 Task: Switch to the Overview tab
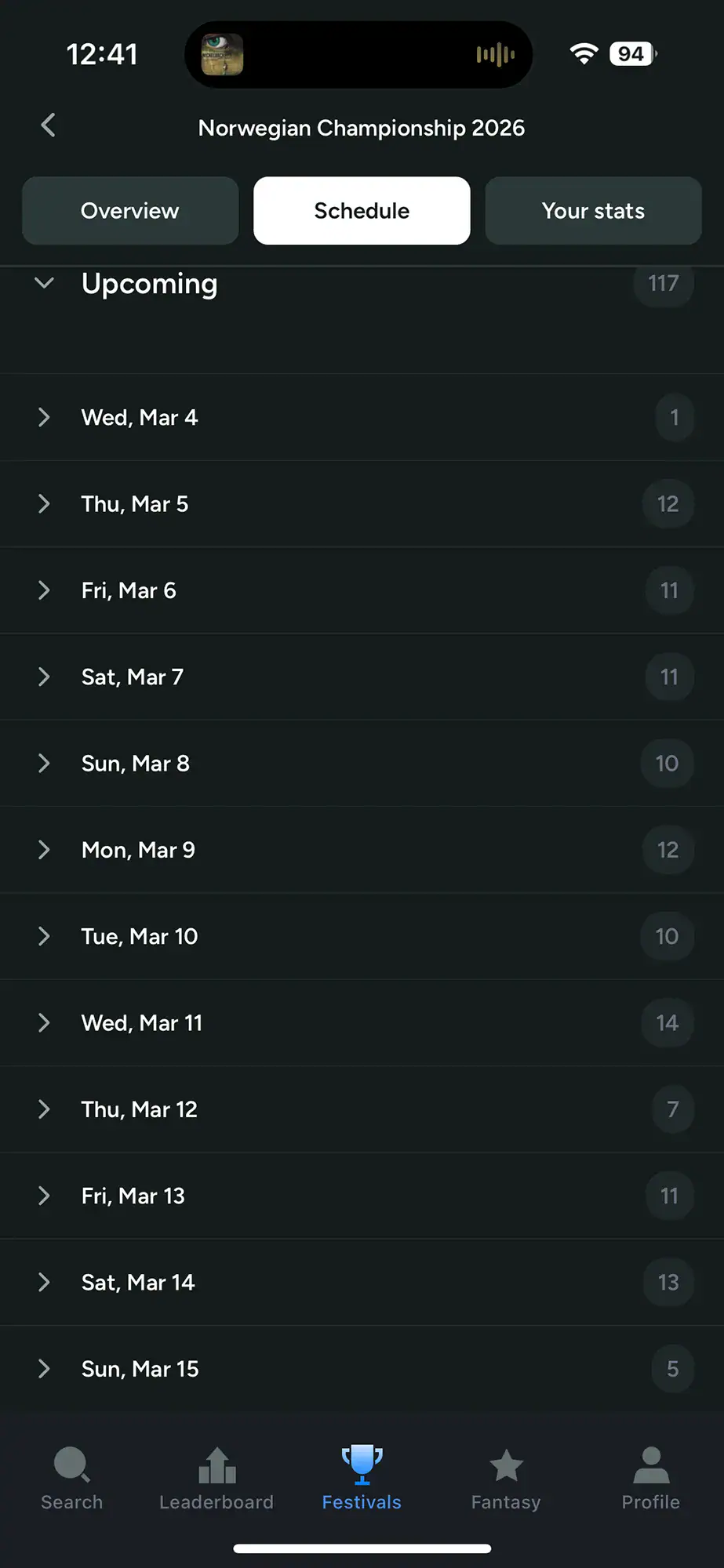click(130, 211)
